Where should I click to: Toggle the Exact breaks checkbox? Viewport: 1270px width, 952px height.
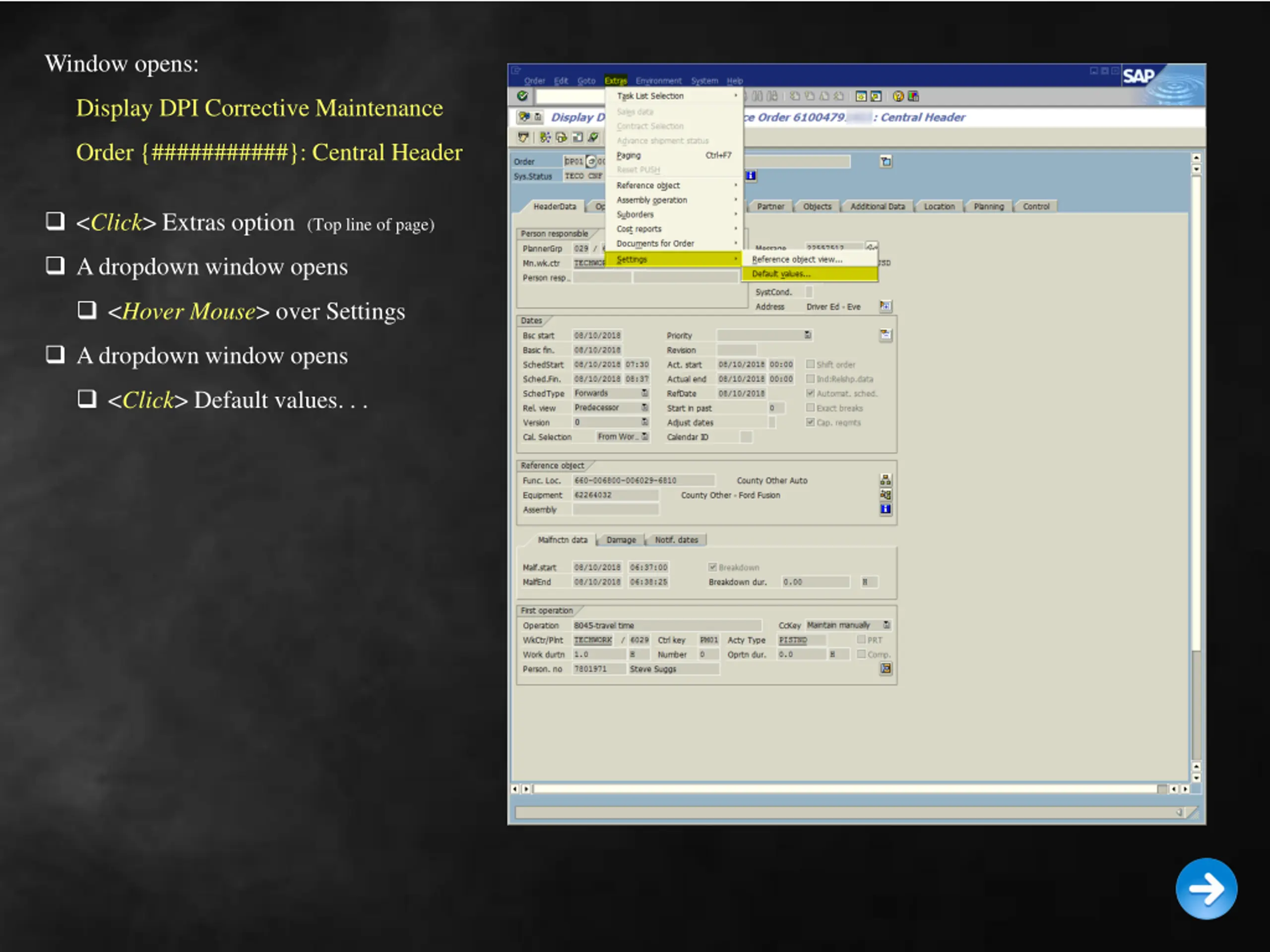point(810,408)
